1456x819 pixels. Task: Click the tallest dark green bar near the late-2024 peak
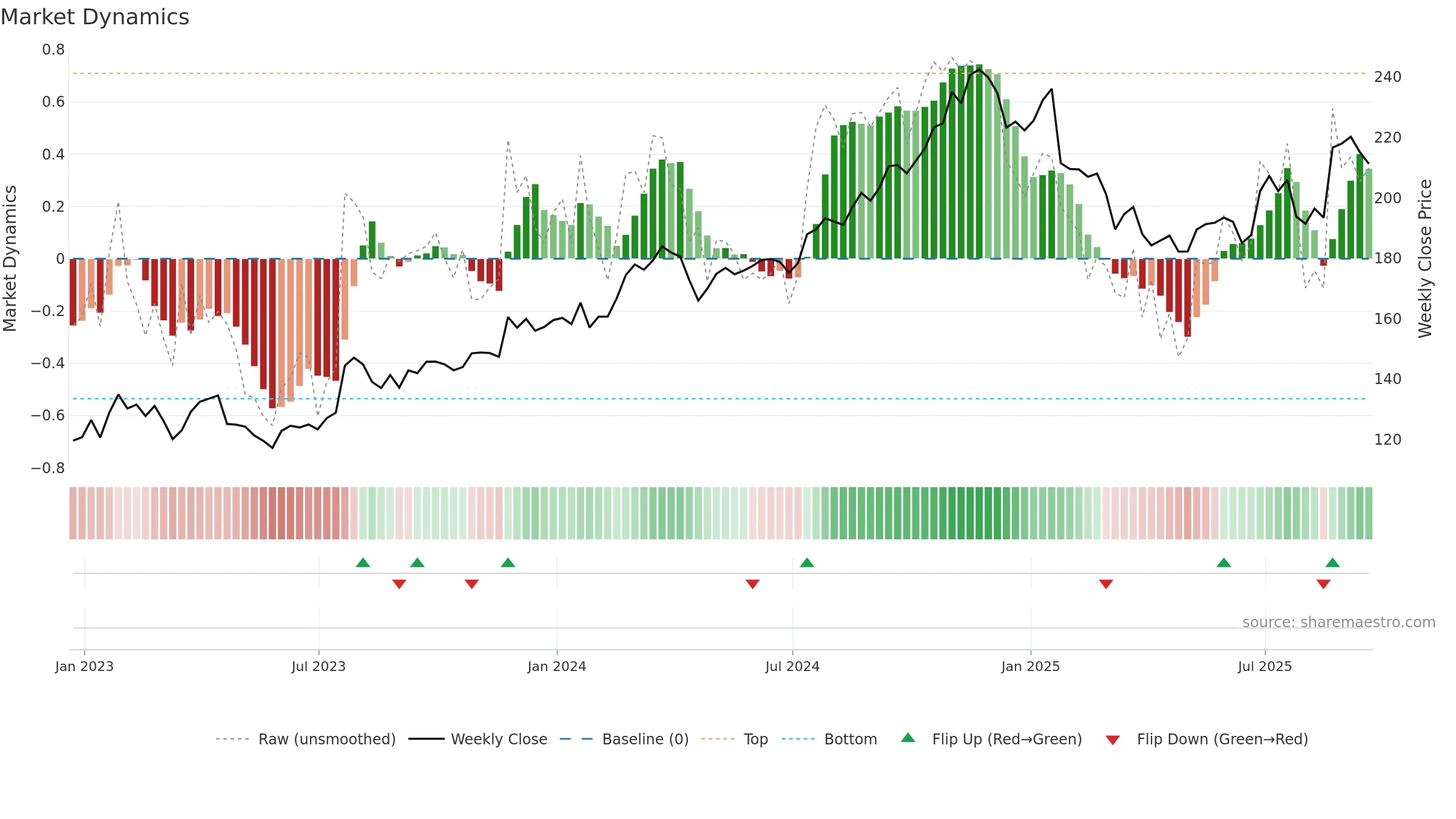click(x=979, y=161)
